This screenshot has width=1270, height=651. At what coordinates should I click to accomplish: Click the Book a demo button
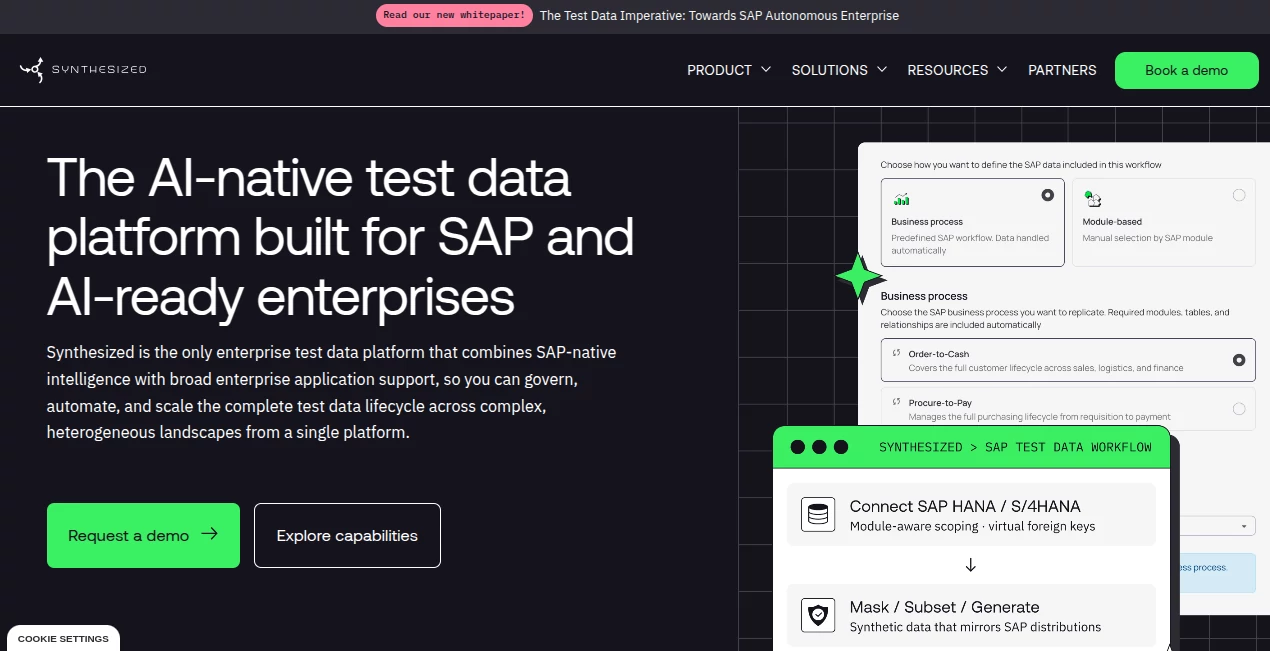[x=1186, y=70]
